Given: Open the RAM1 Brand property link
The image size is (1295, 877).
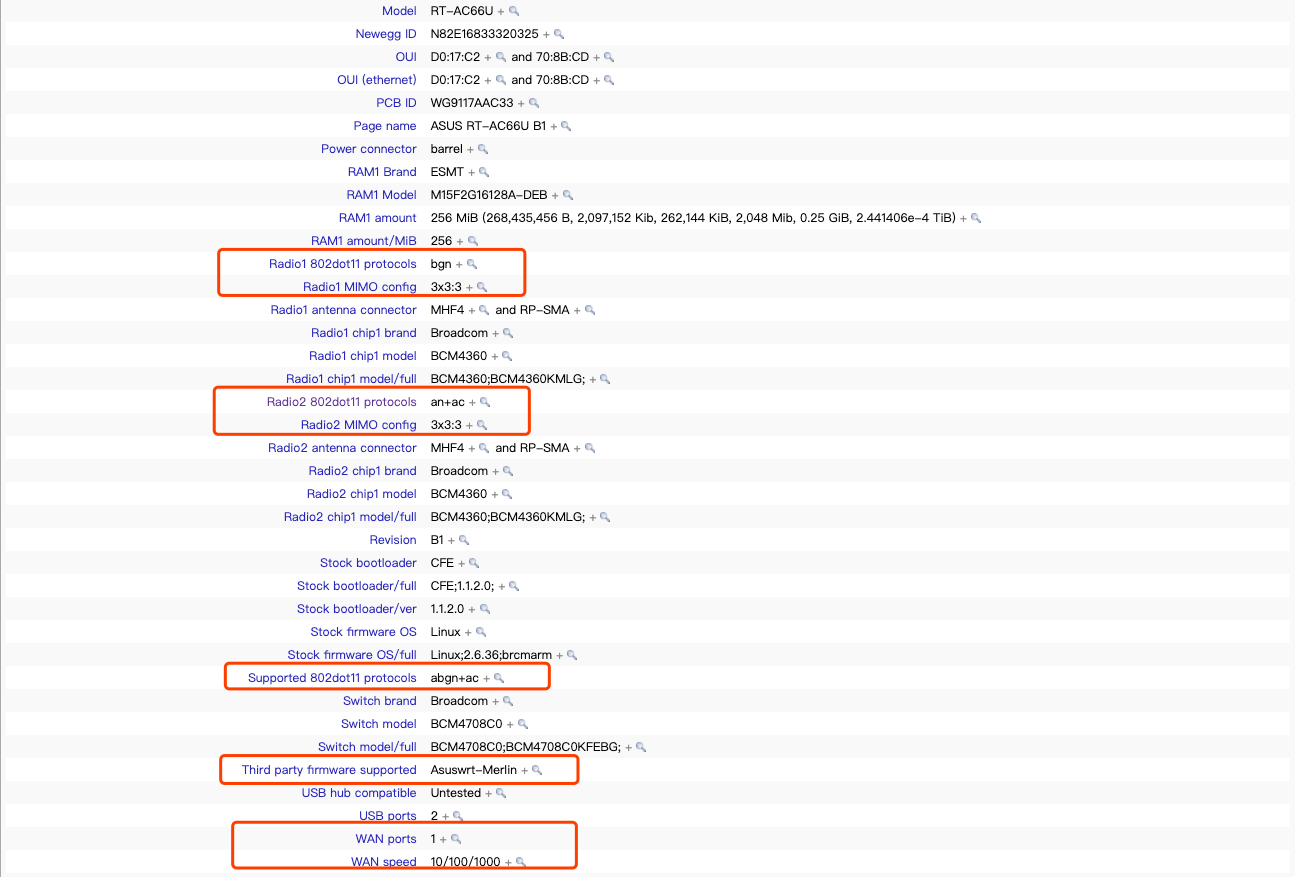Looking at the screenshot, I should [382, 172].
